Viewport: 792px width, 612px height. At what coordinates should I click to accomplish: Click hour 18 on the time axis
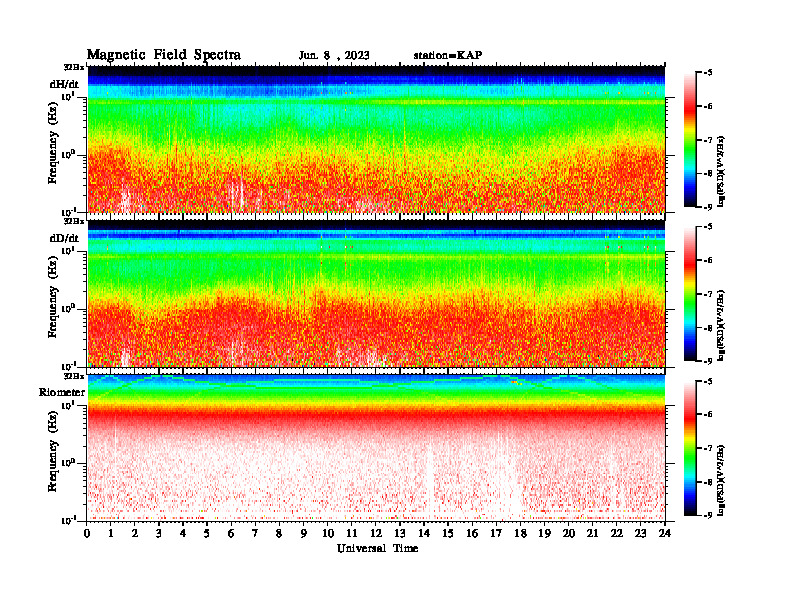(520, 534)
